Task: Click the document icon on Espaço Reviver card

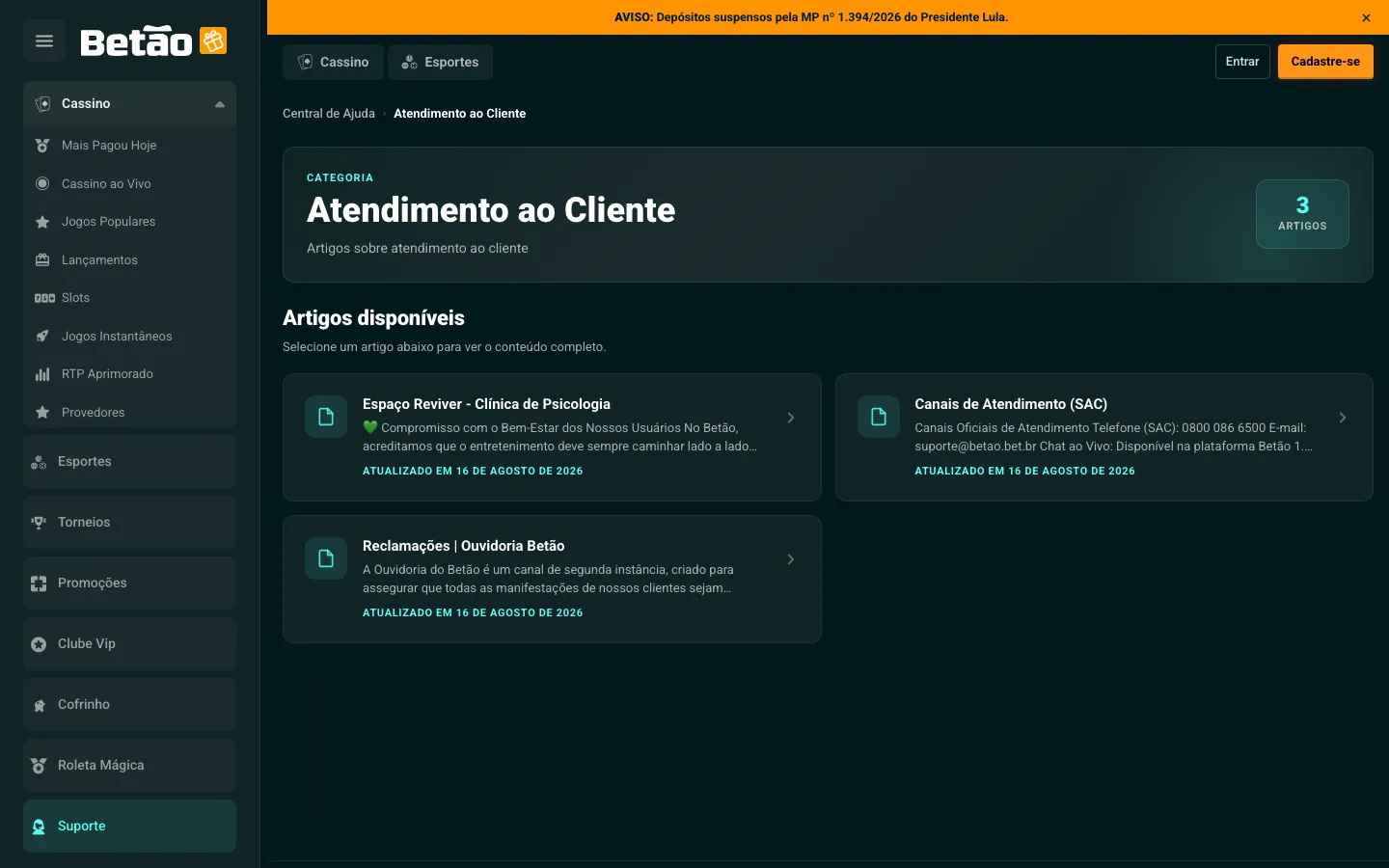Action: [326, 417]
